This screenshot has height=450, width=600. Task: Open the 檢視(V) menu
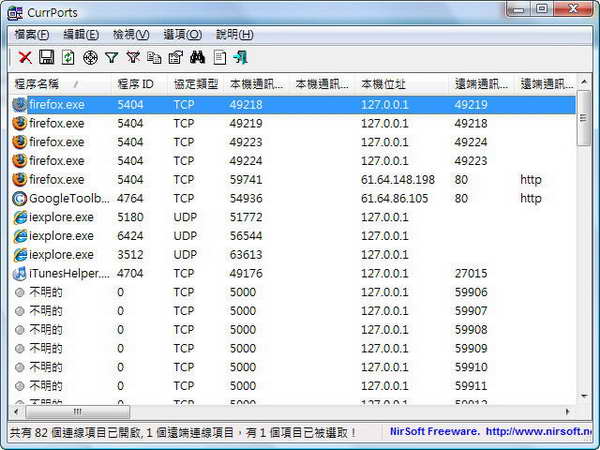coord(131,34)
